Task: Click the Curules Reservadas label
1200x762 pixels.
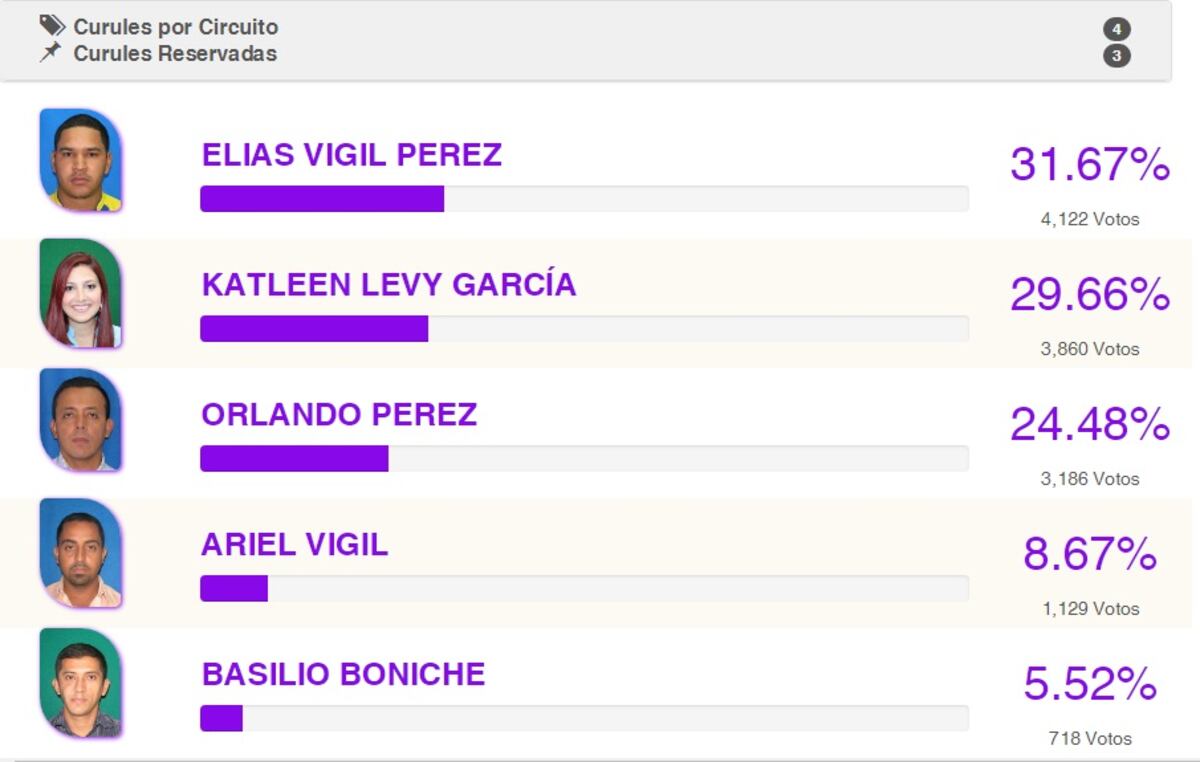Action: tap(175, 53)
